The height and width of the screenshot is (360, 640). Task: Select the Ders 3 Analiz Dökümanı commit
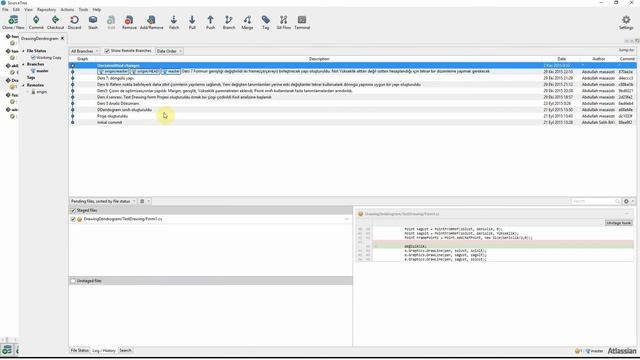353,104
